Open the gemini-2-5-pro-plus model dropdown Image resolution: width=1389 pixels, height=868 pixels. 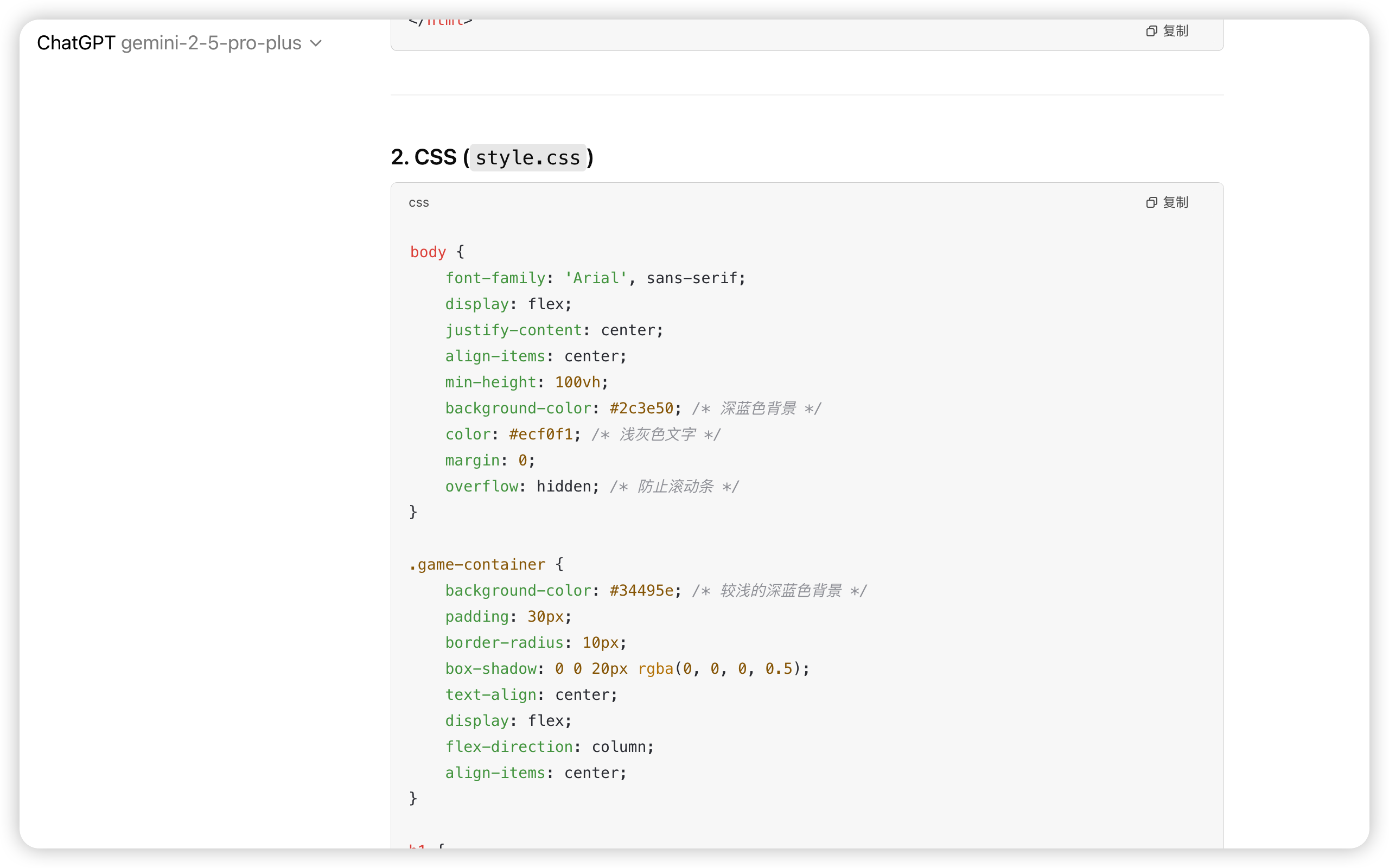[211, 43]
